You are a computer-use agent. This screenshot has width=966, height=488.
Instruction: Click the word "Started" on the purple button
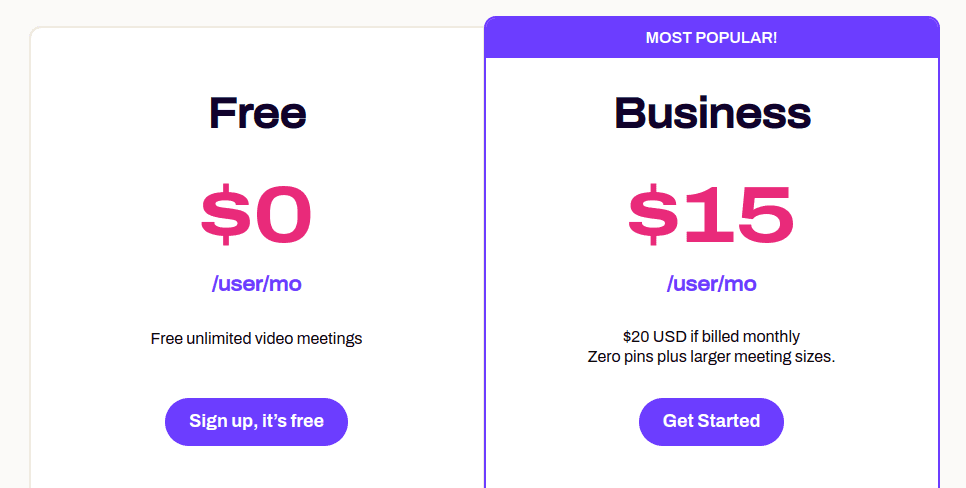tap(729, 421)
